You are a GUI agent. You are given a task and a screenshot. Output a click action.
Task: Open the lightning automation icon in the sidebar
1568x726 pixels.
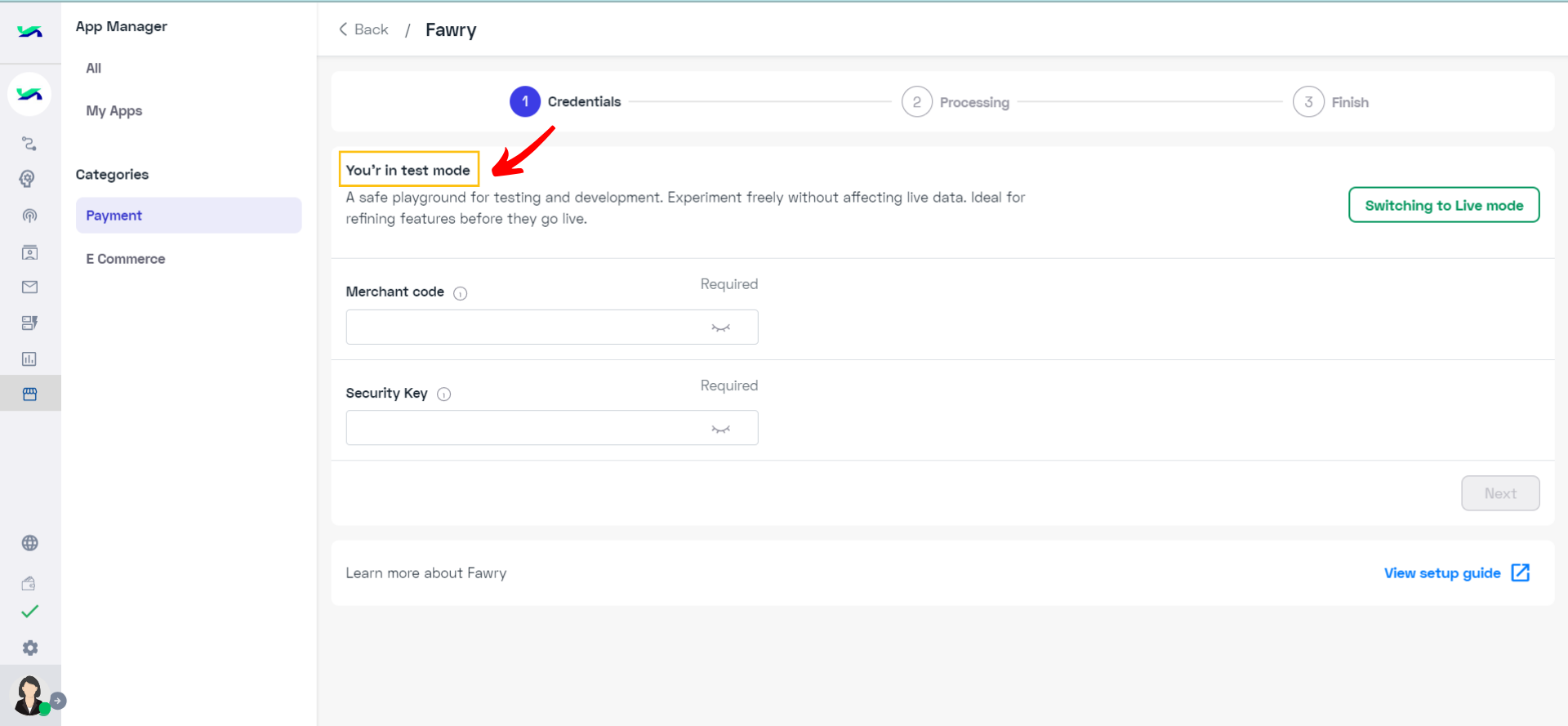pos(29,323)
